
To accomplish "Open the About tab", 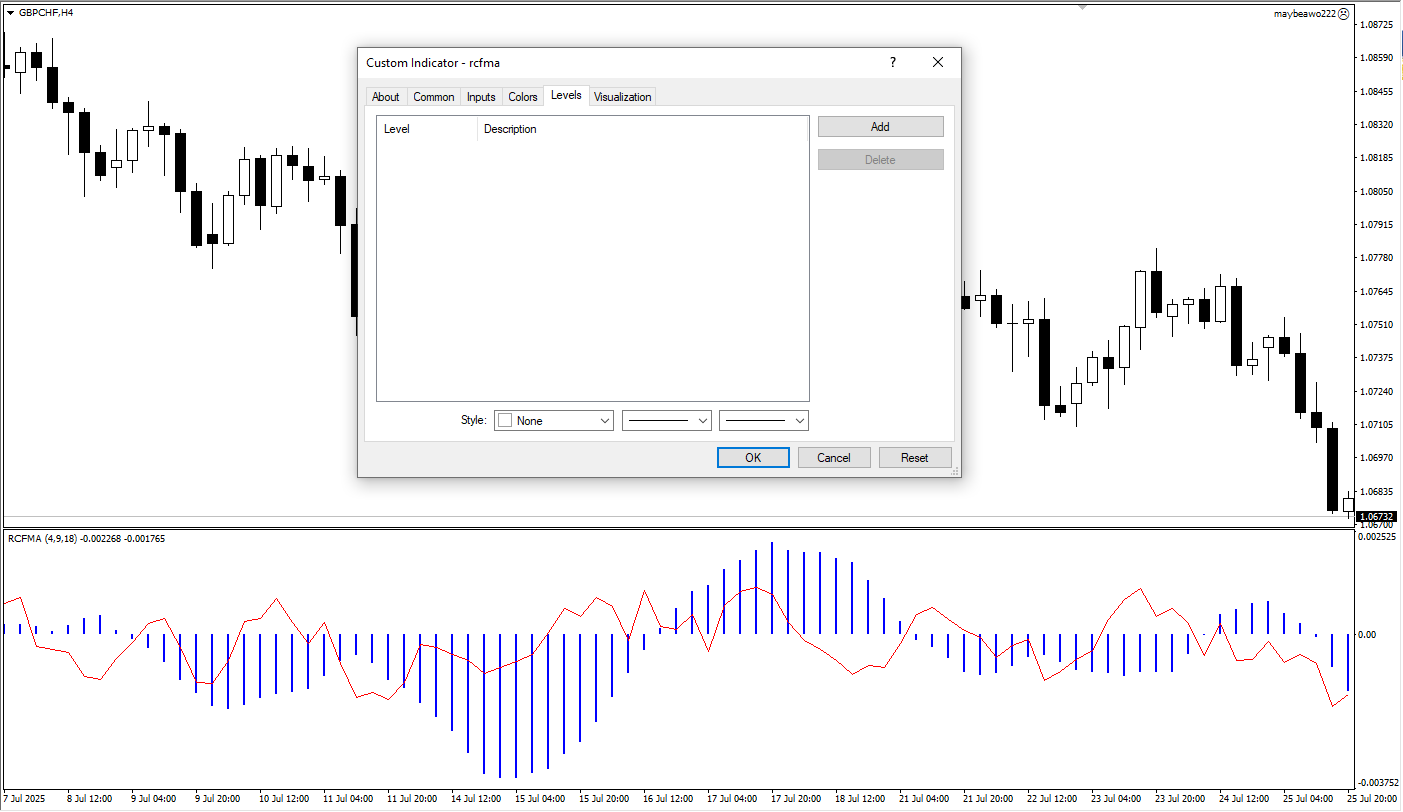I will 385,97.
